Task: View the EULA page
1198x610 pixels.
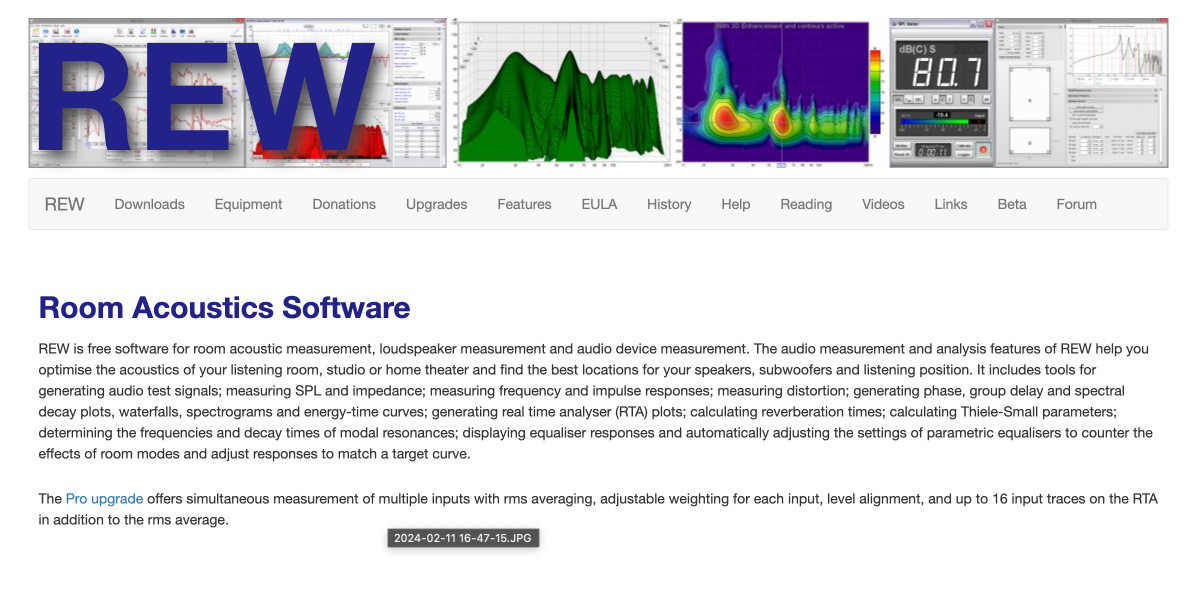Action: coord(599,204)
